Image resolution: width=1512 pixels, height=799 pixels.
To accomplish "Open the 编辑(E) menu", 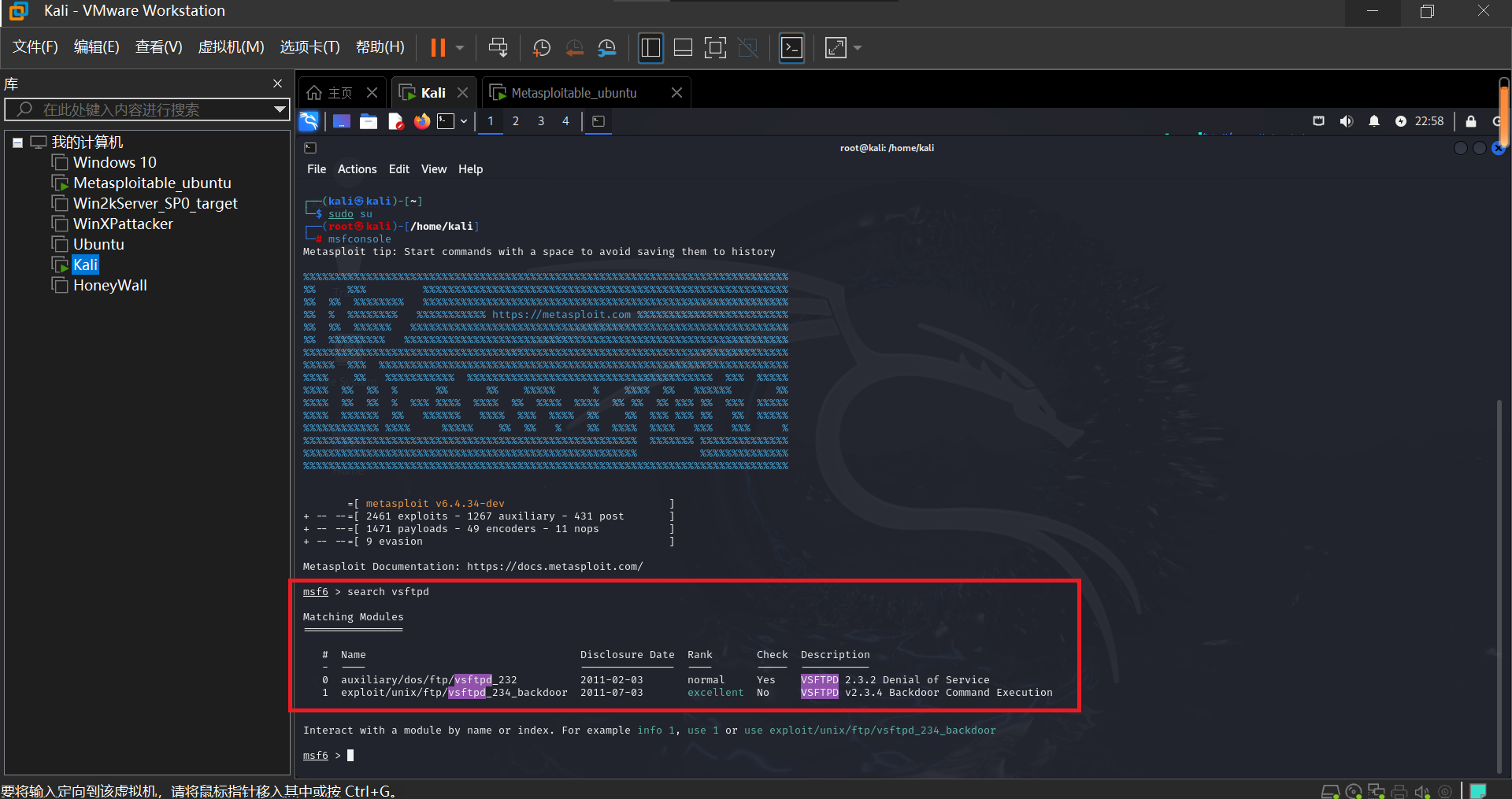I will [x=97, y=47].
